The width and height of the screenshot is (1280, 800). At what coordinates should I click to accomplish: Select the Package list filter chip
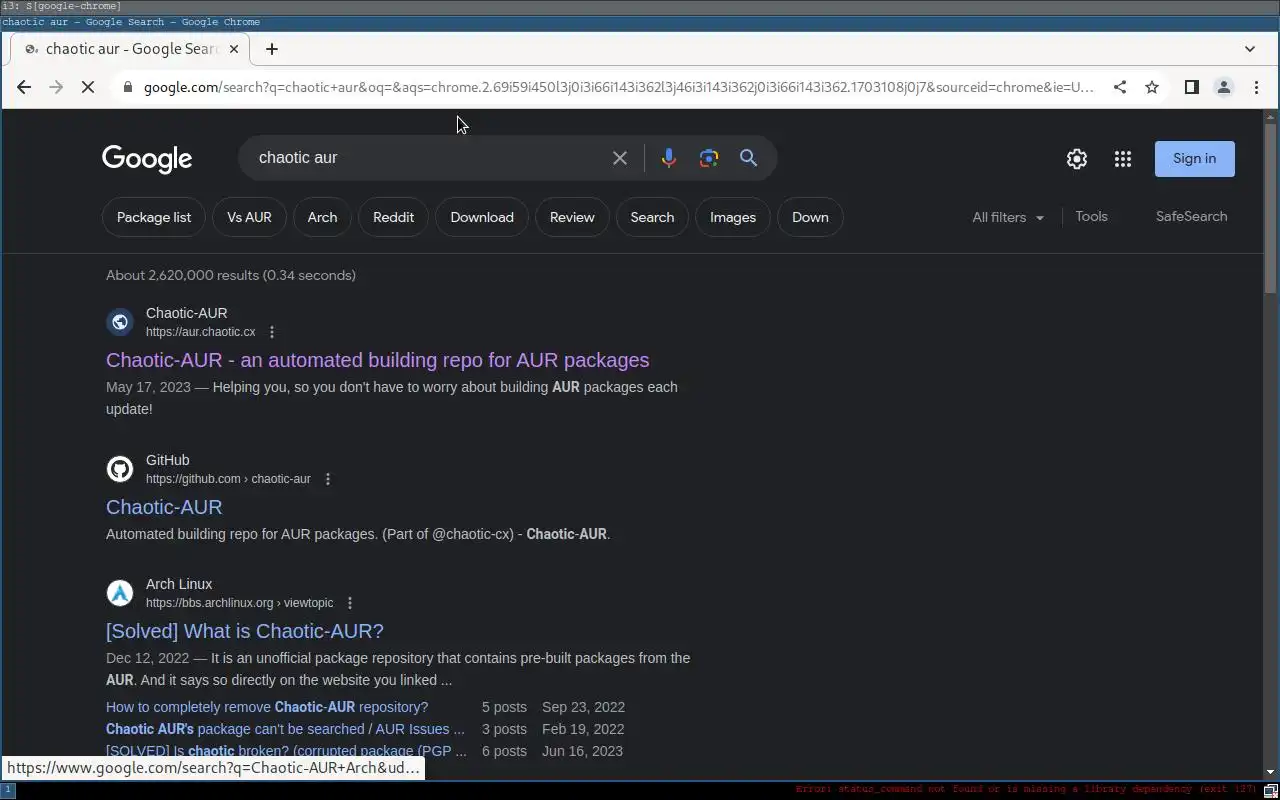click(x=154, y=217)
